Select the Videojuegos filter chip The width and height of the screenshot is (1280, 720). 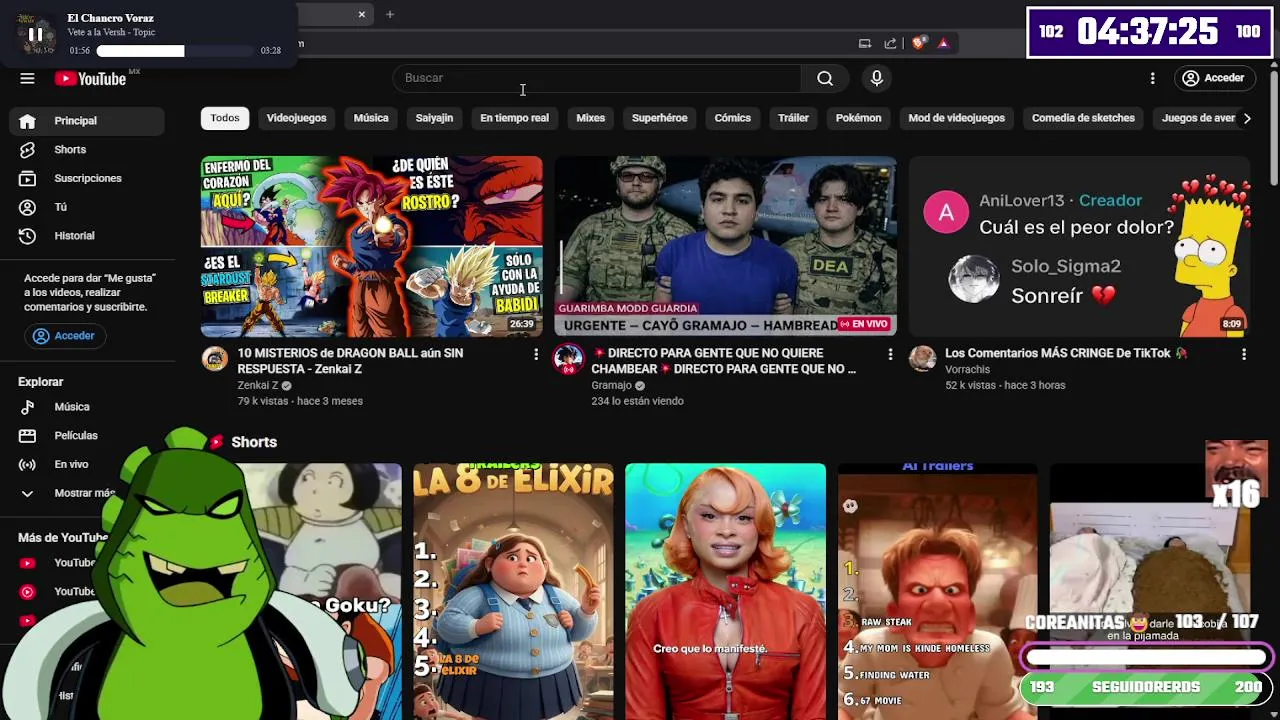click(296, 118)
